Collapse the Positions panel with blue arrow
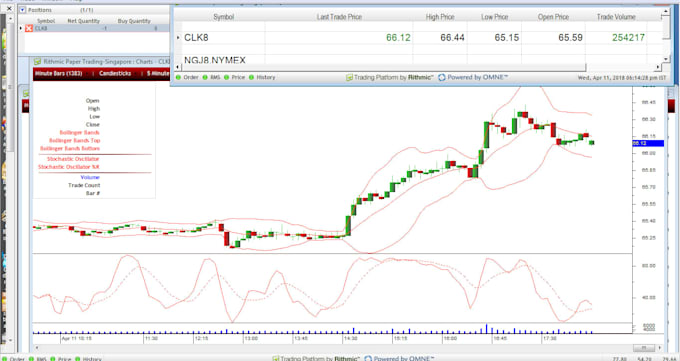680x361 pixels. click(x=23, y=10)
